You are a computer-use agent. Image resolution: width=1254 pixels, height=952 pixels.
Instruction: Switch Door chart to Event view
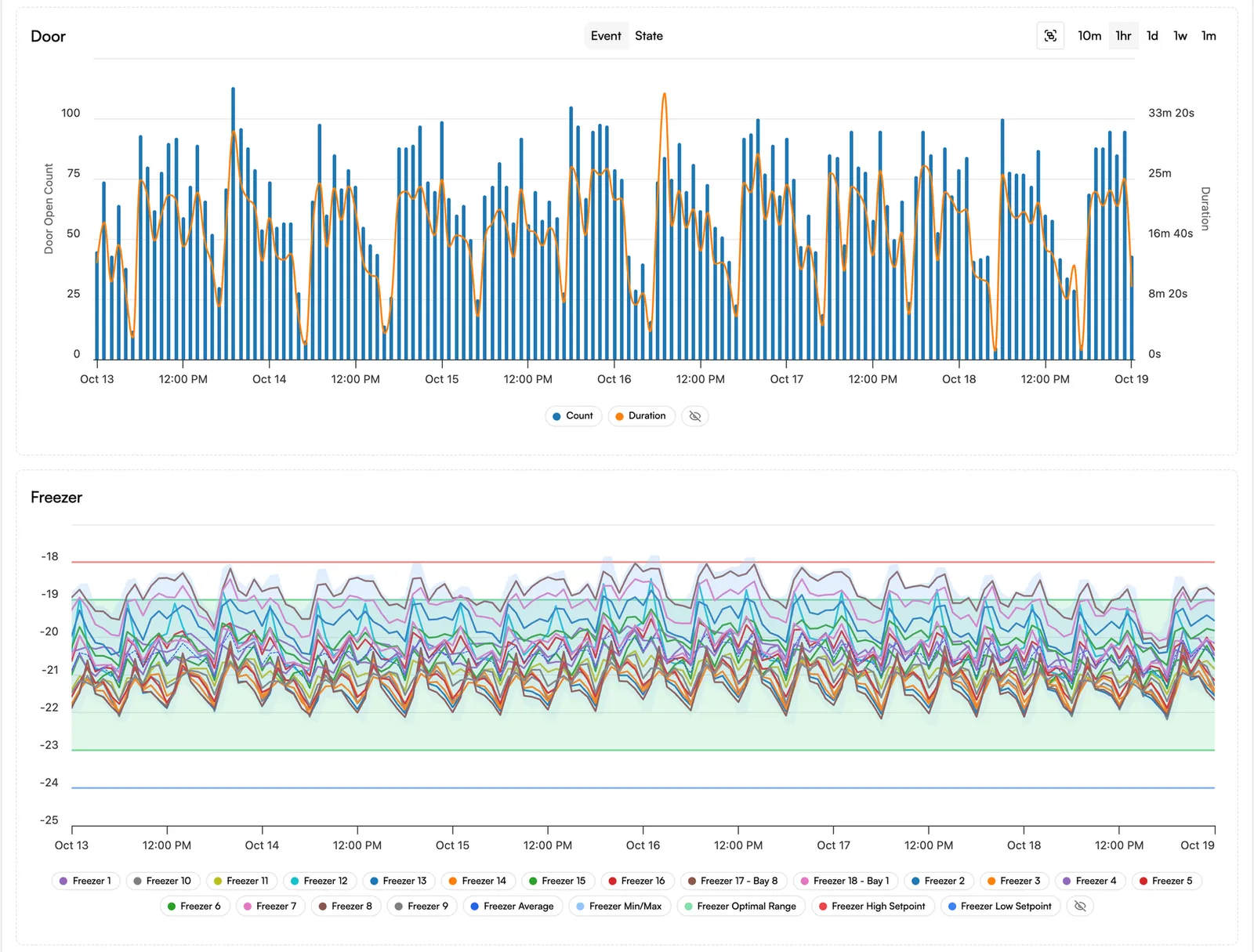[606, 36]
